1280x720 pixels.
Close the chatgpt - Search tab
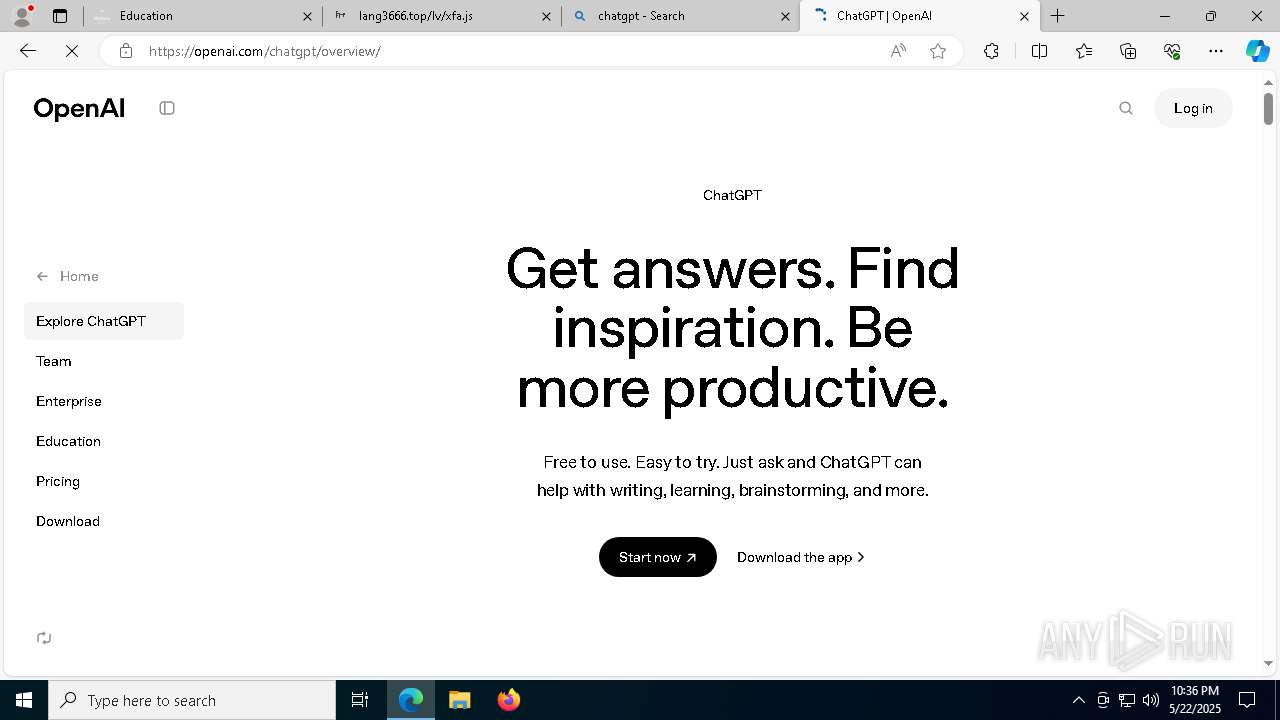point(785,16)
